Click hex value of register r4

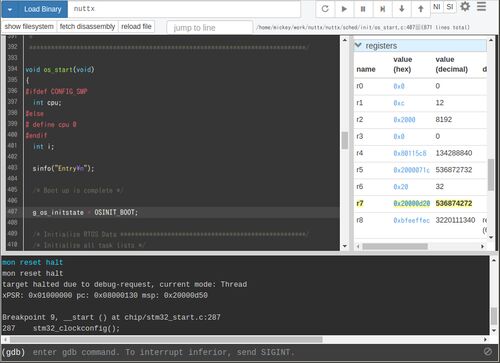pyautogui.click(x=410, y=153)
